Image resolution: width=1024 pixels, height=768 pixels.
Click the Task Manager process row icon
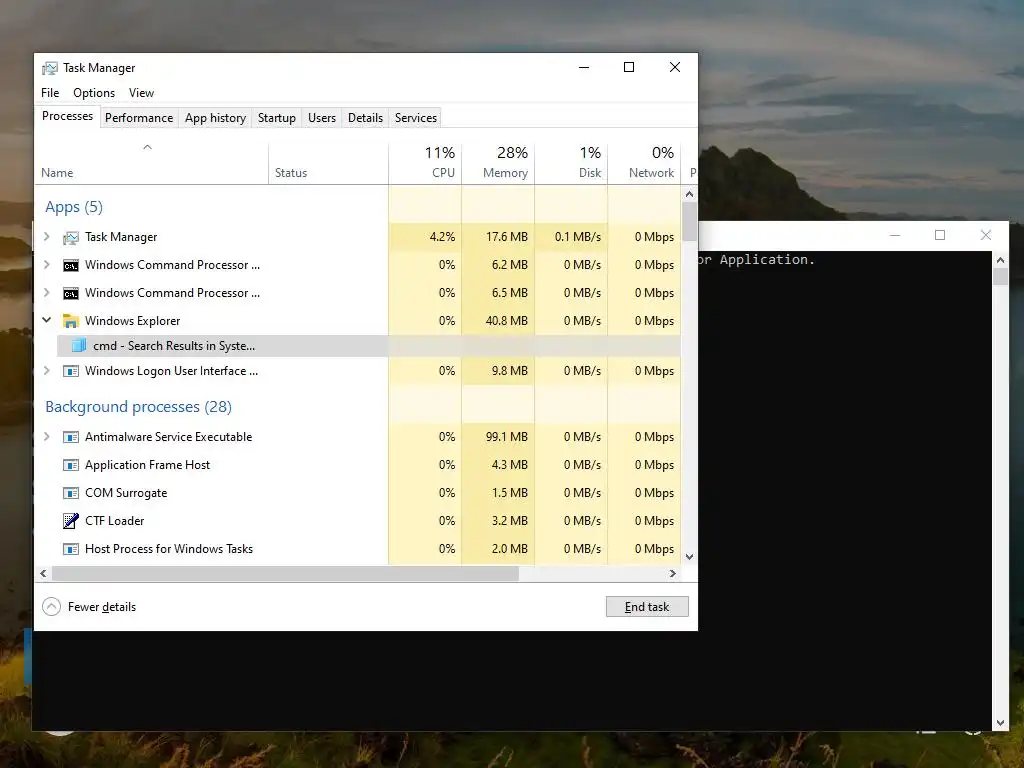coord(71,238)
